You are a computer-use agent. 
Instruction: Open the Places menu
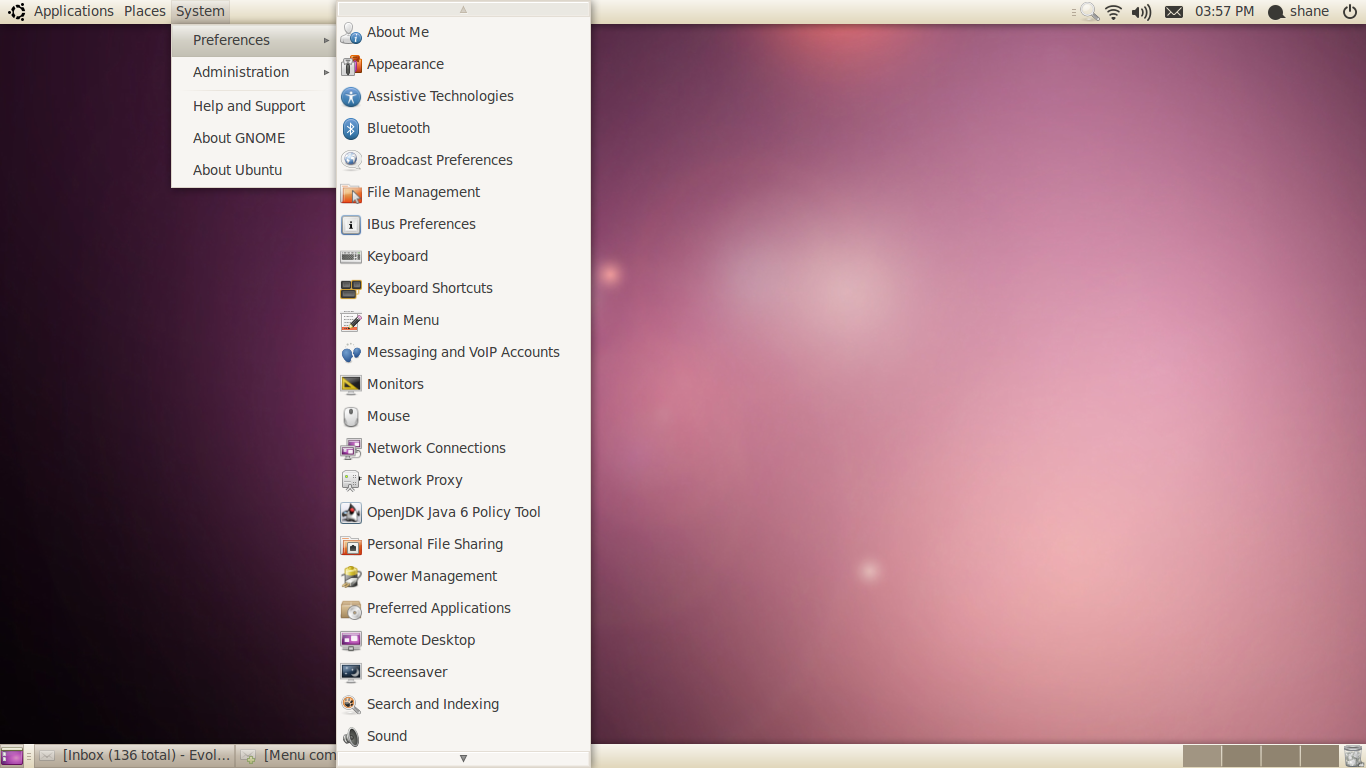coord(145,11)
